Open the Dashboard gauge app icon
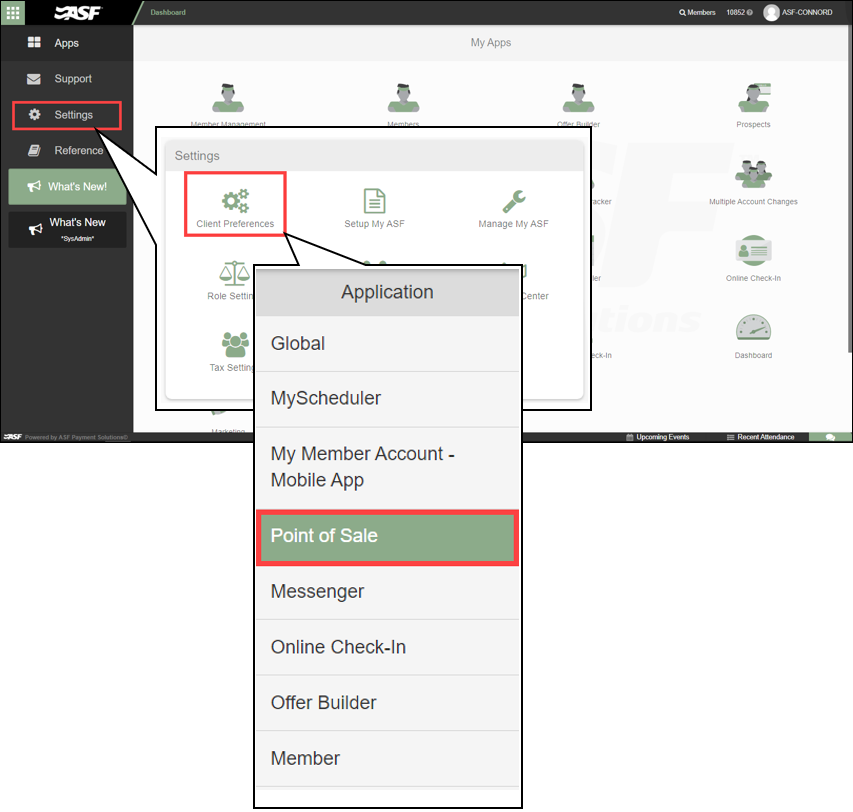This screenshot has width=853, height=812. point(753,327)
